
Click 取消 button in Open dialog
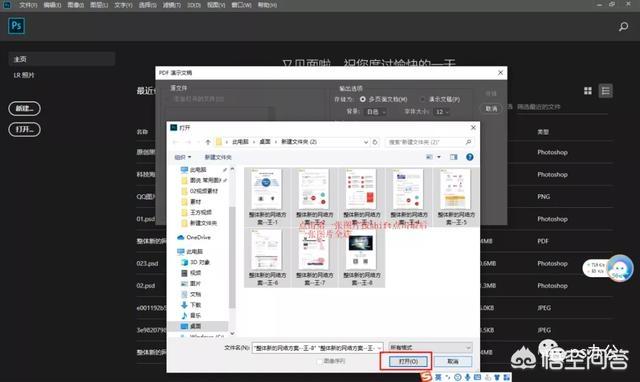[x=453, y=362]
